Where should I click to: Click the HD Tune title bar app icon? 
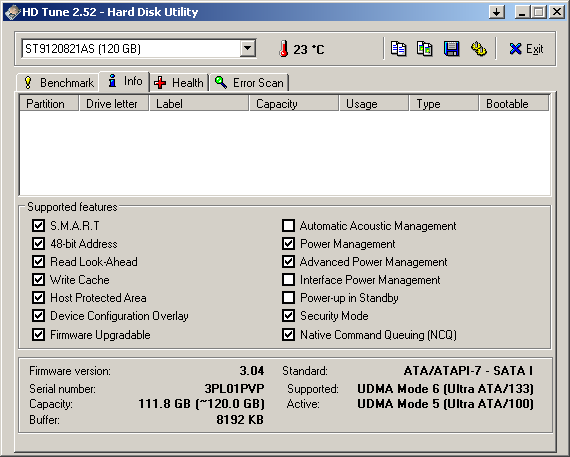[x=12, y=12]
